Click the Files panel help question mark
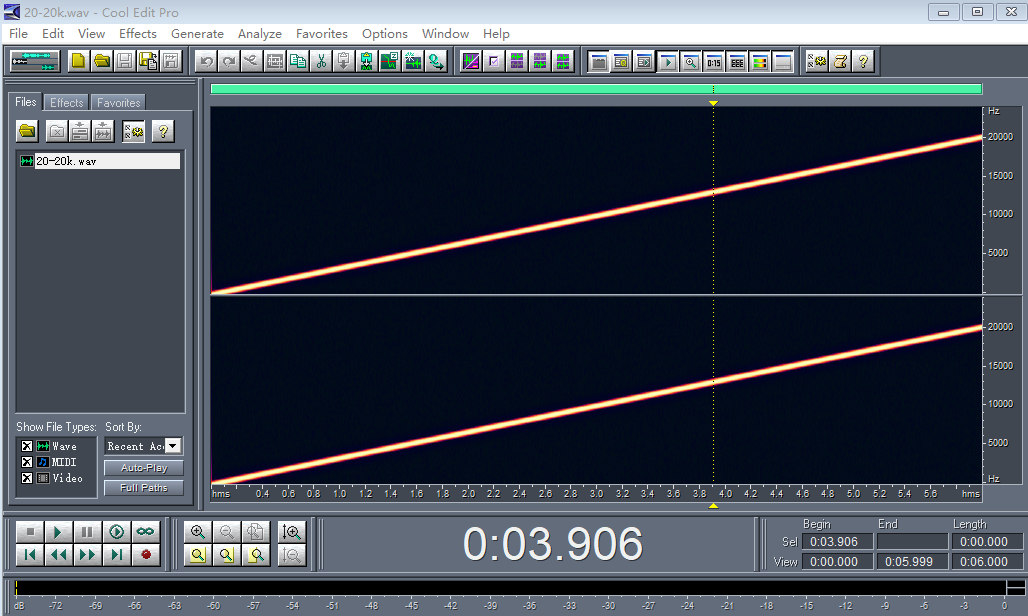 point(163,131)
